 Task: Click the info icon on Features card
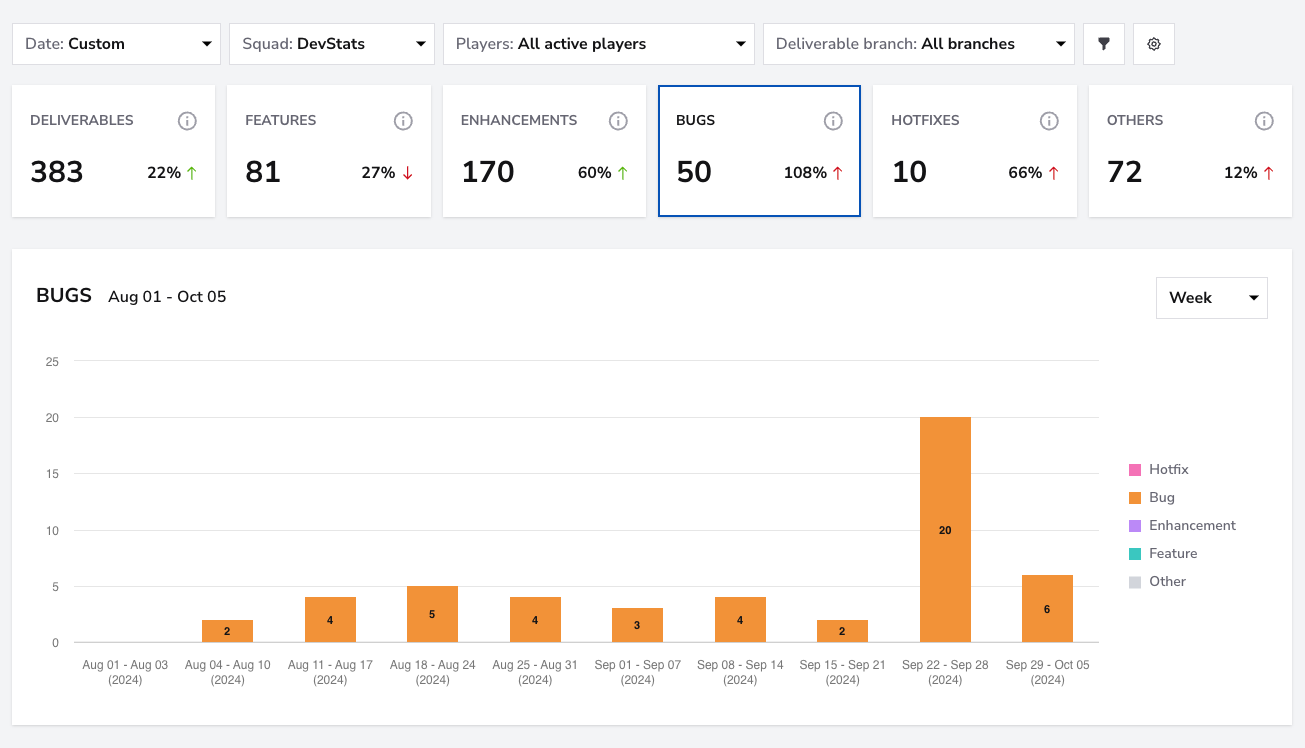click(403, 121)
